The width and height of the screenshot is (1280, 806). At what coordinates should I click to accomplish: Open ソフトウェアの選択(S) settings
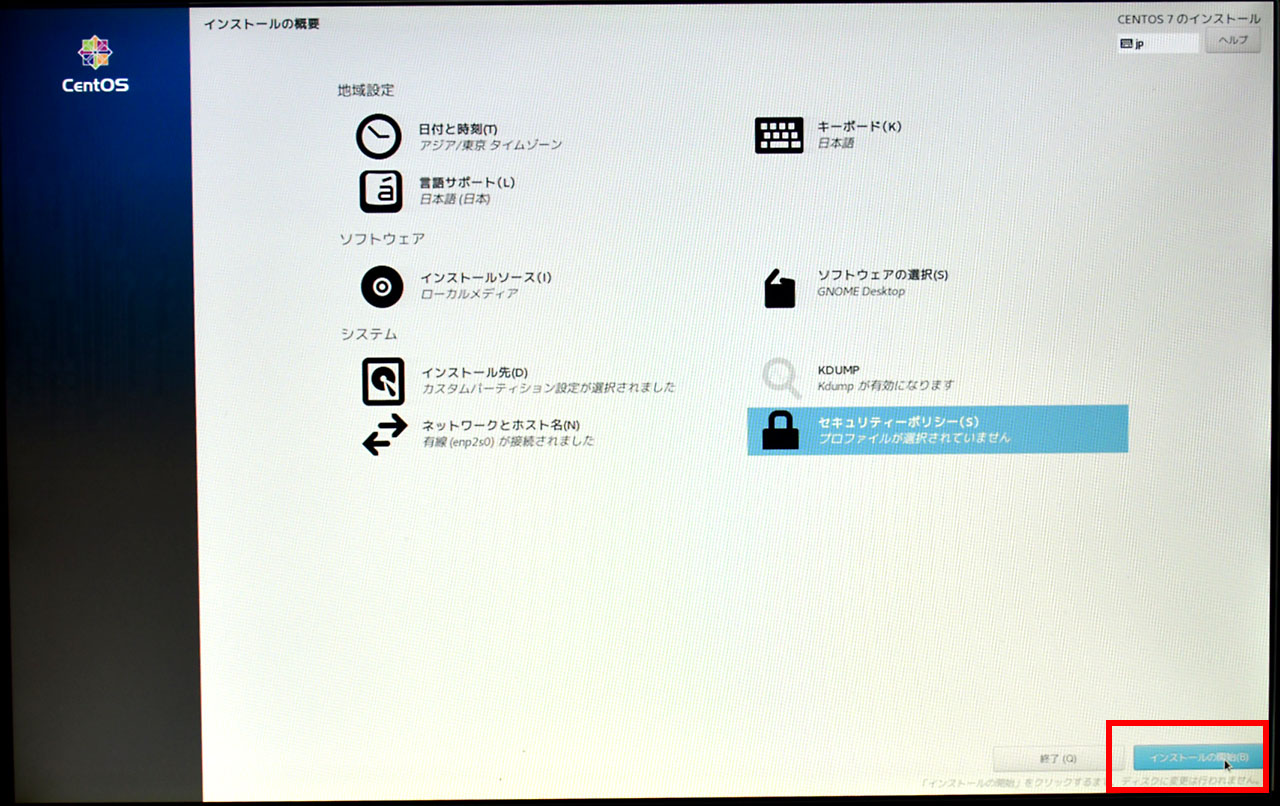883,275
